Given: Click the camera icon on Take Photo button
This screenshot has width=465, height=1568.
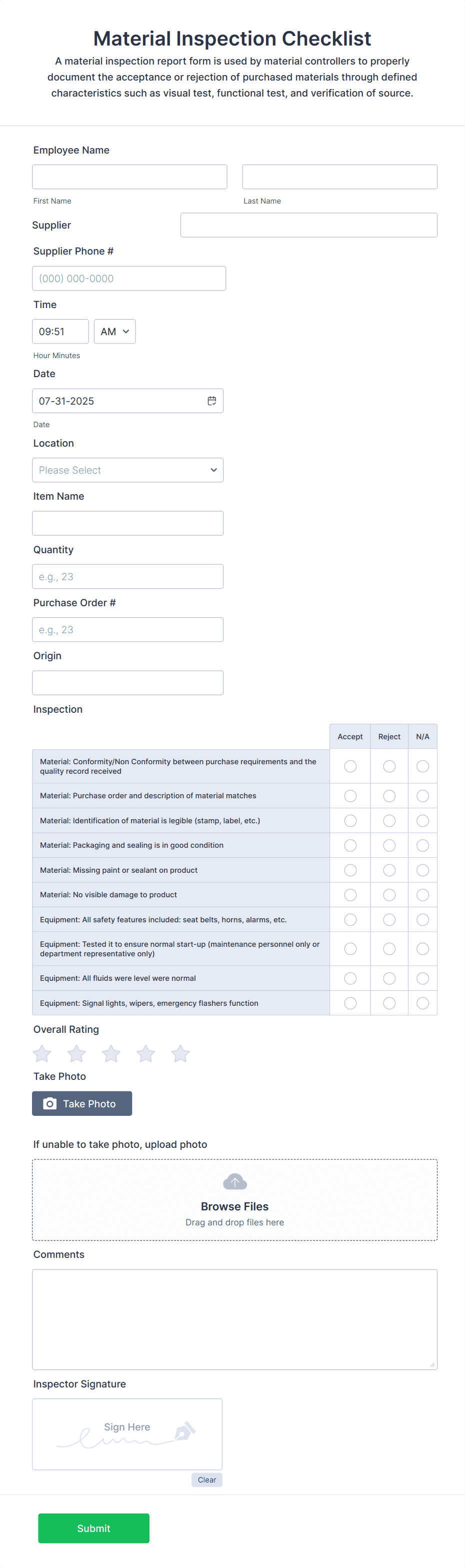Looking at the screenshot, I should 50,1103.
